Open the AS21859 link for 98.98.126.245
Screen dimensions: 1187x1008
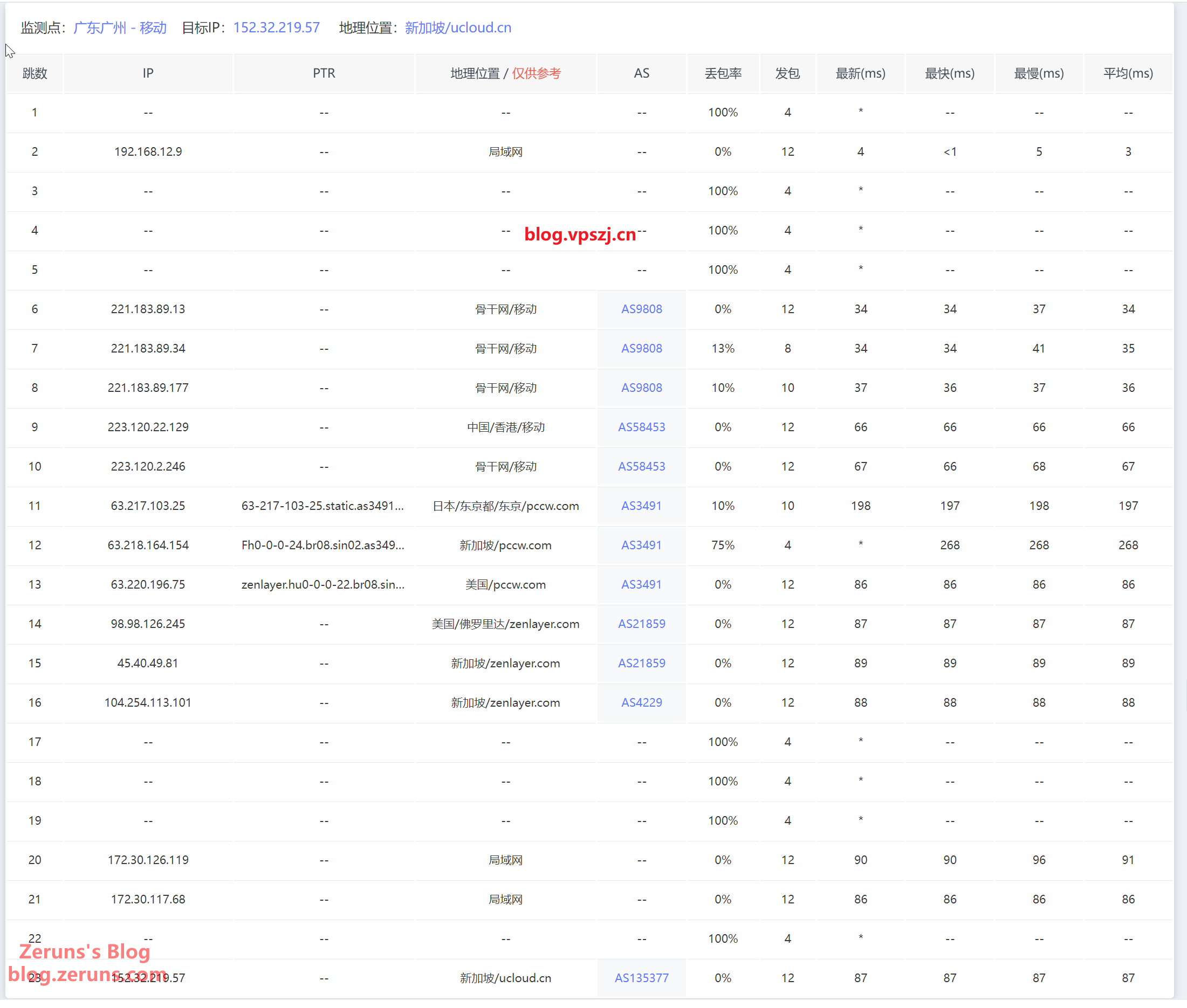pos(641,624)
